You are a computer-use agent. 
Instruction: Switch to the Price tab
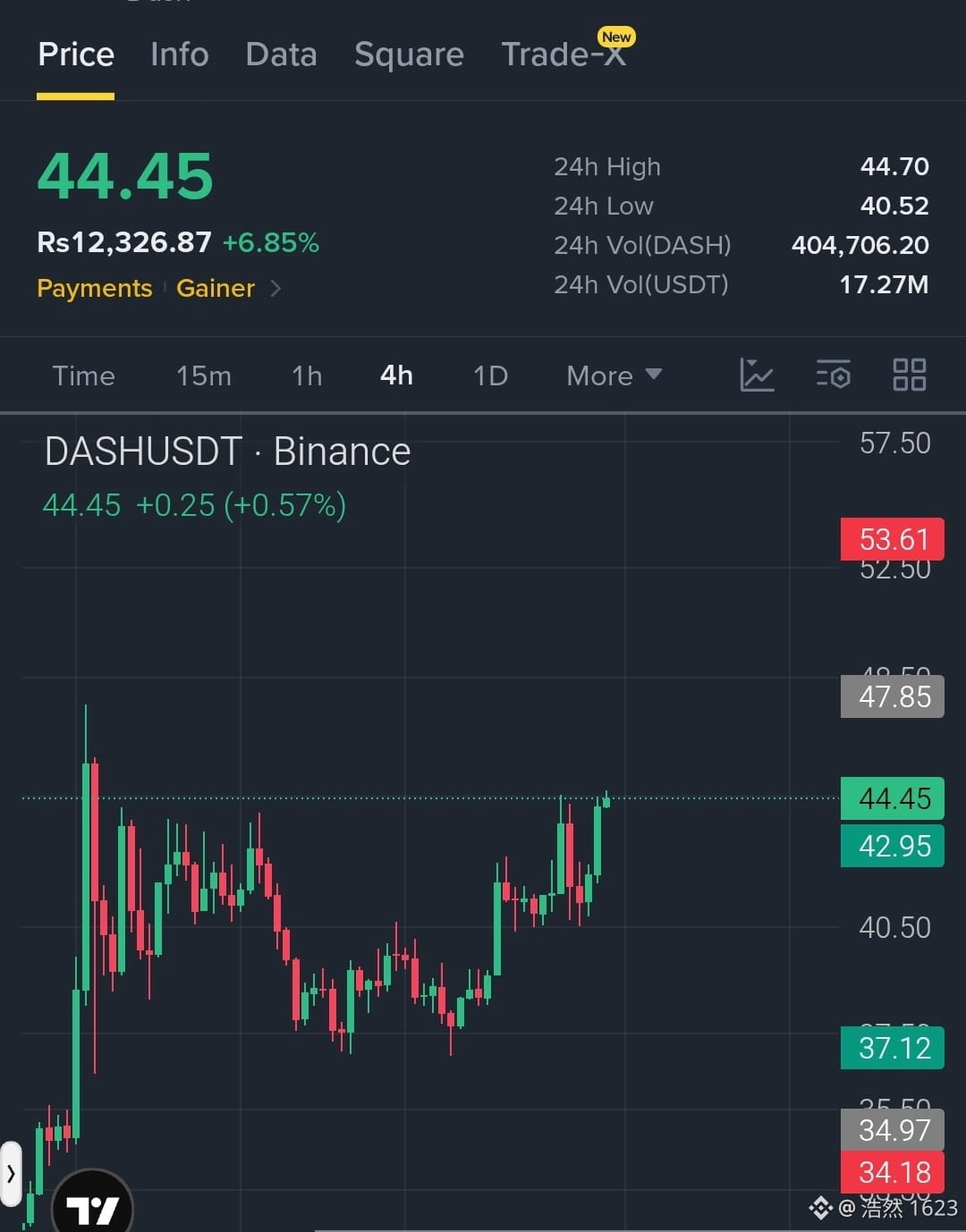tap(76, 55)
